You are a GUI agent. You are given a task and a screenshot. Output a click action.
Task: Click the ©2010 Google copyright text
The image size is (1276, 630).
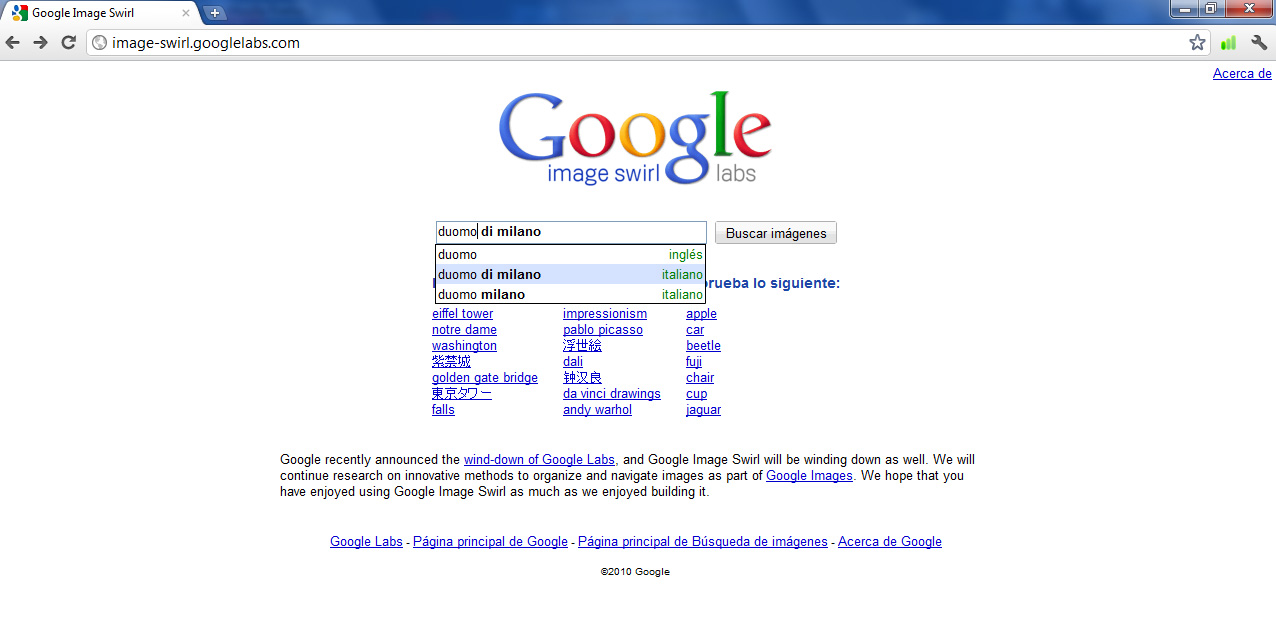(635, 572)
